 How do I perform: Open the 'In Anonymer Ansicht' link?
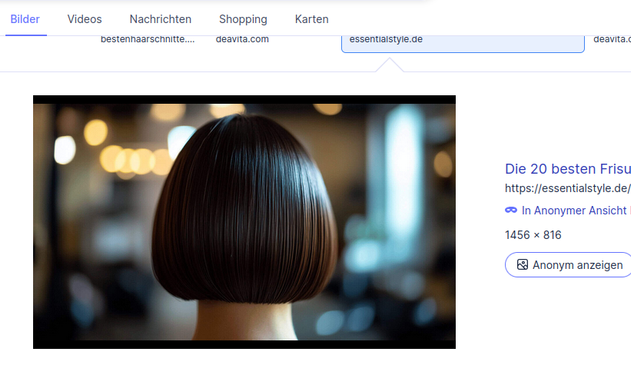coord(574,210)
